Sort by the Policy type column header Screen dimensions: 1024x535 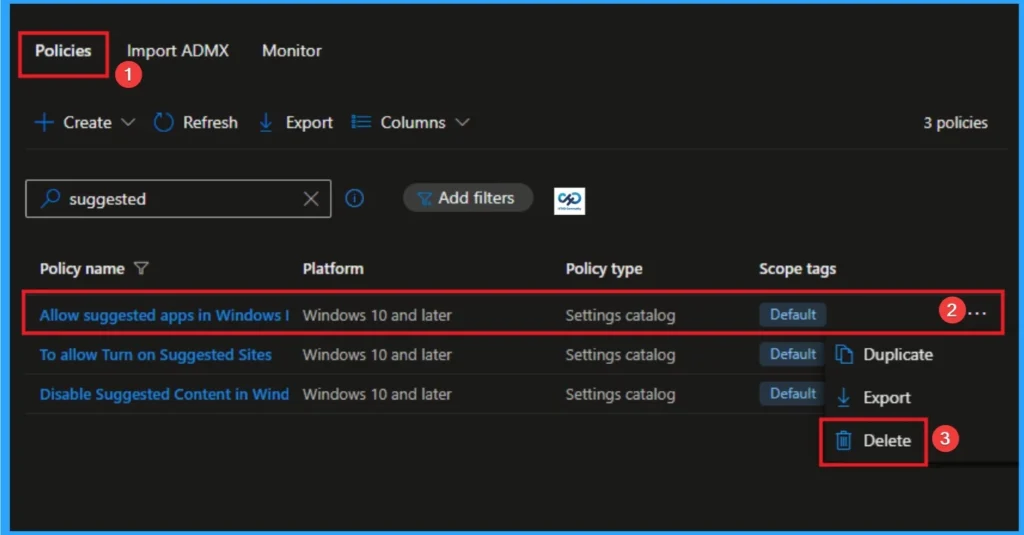[x=604, y=268]
